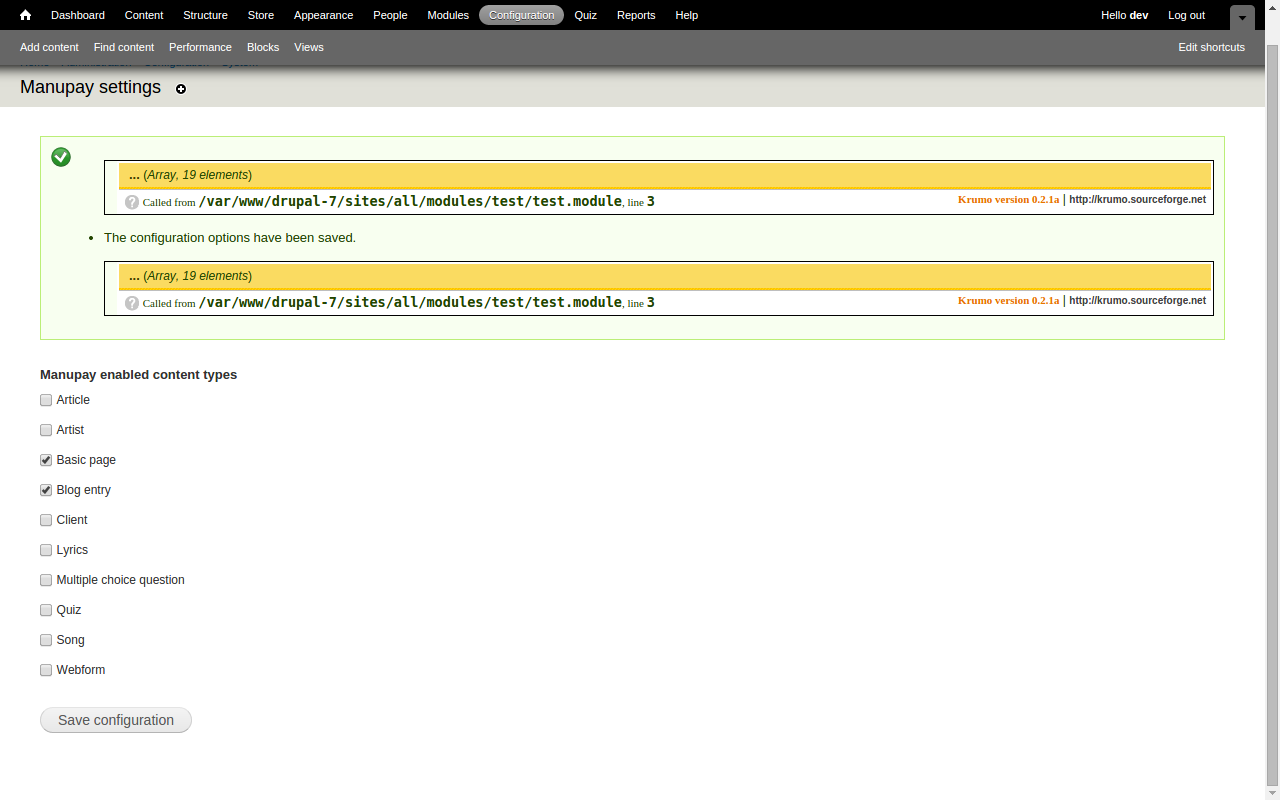The height and width of the screenshot is (800, 1280).
Task: Open the Modules page
Action: [448, 15]
